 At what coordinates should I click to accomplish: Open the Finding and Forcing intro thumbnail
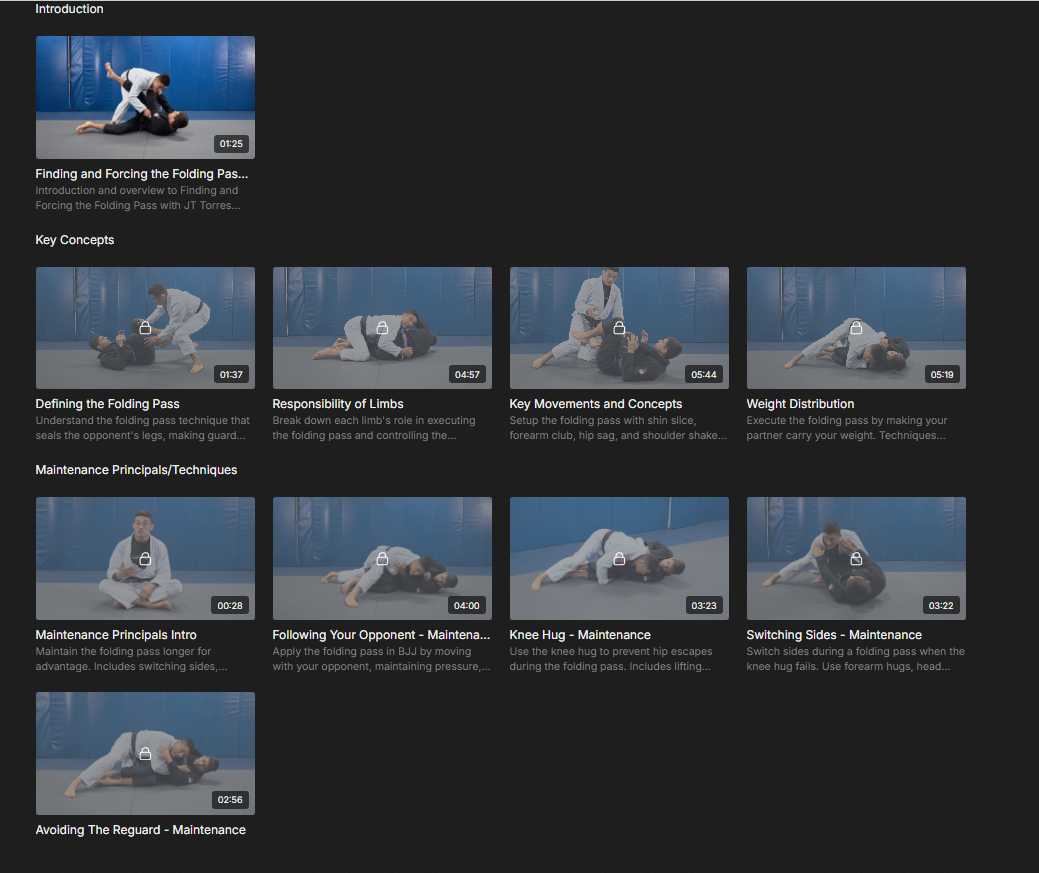click(145, 97)
